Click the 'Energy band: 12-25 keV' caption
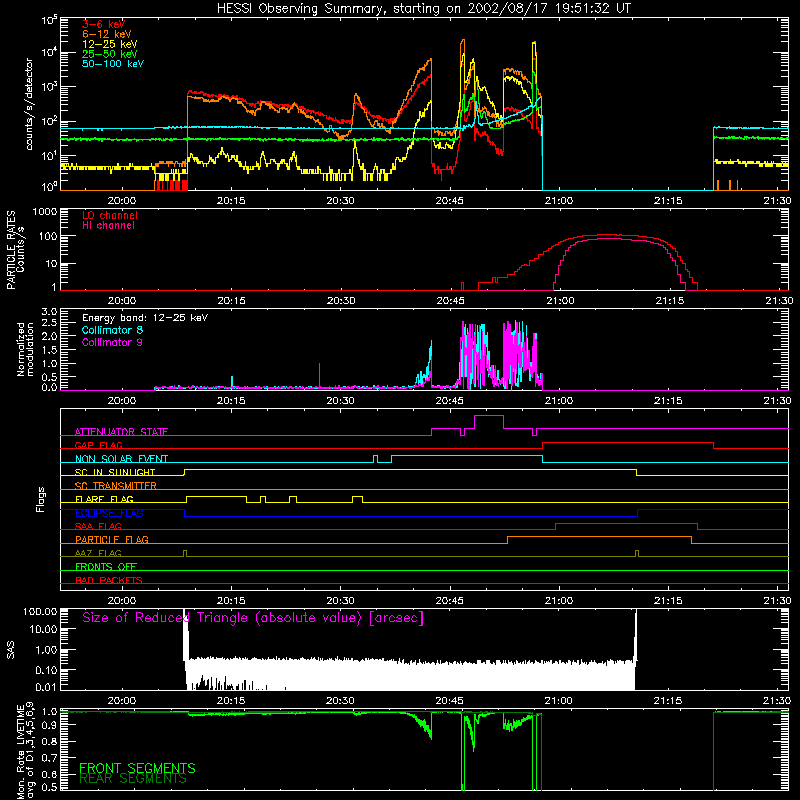Image resolution: width=800 pixels, height=800 pixels. pos(145,318)
